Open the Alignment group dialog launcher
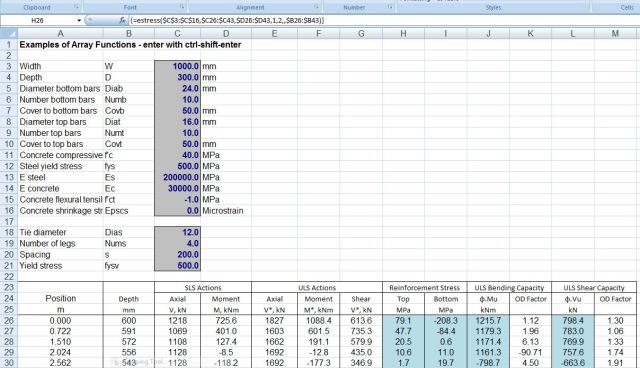The width and height of the screenshot is (640, 368). coord(317,7)
